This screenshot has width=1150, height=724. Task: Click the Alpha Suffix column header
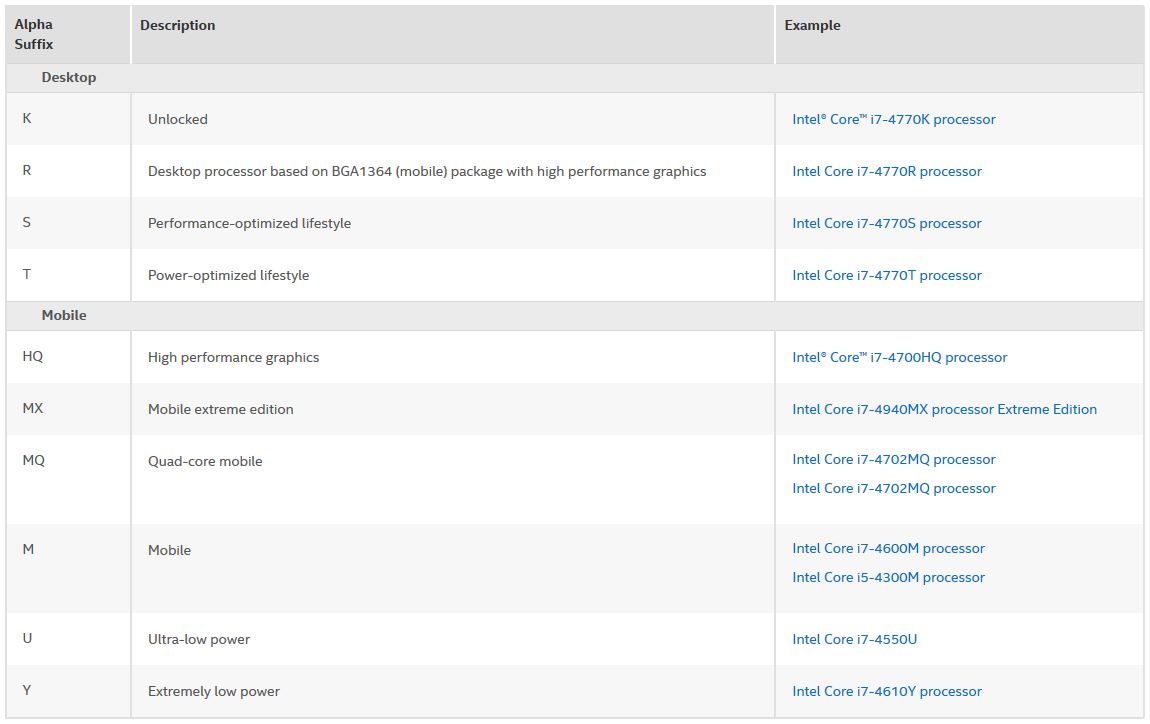click(x=34, y=35)
